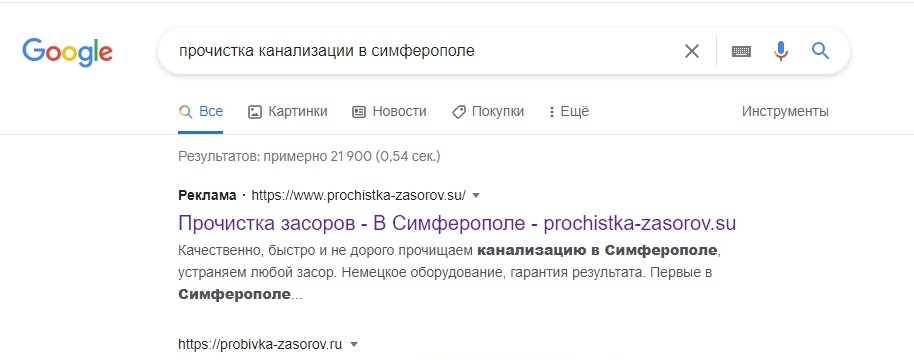Expand the Ещё menu
The width and height of the screenshot is (914, 360).
coord(569,111)
